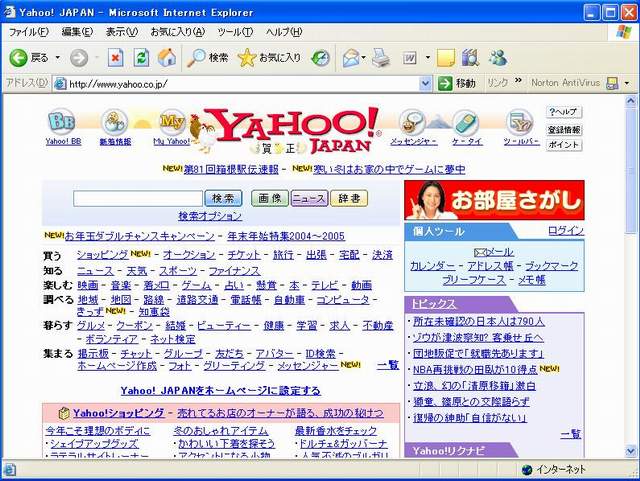
Task: Click the 辞書 dictionary button
Action: click(x=349, y=198)
